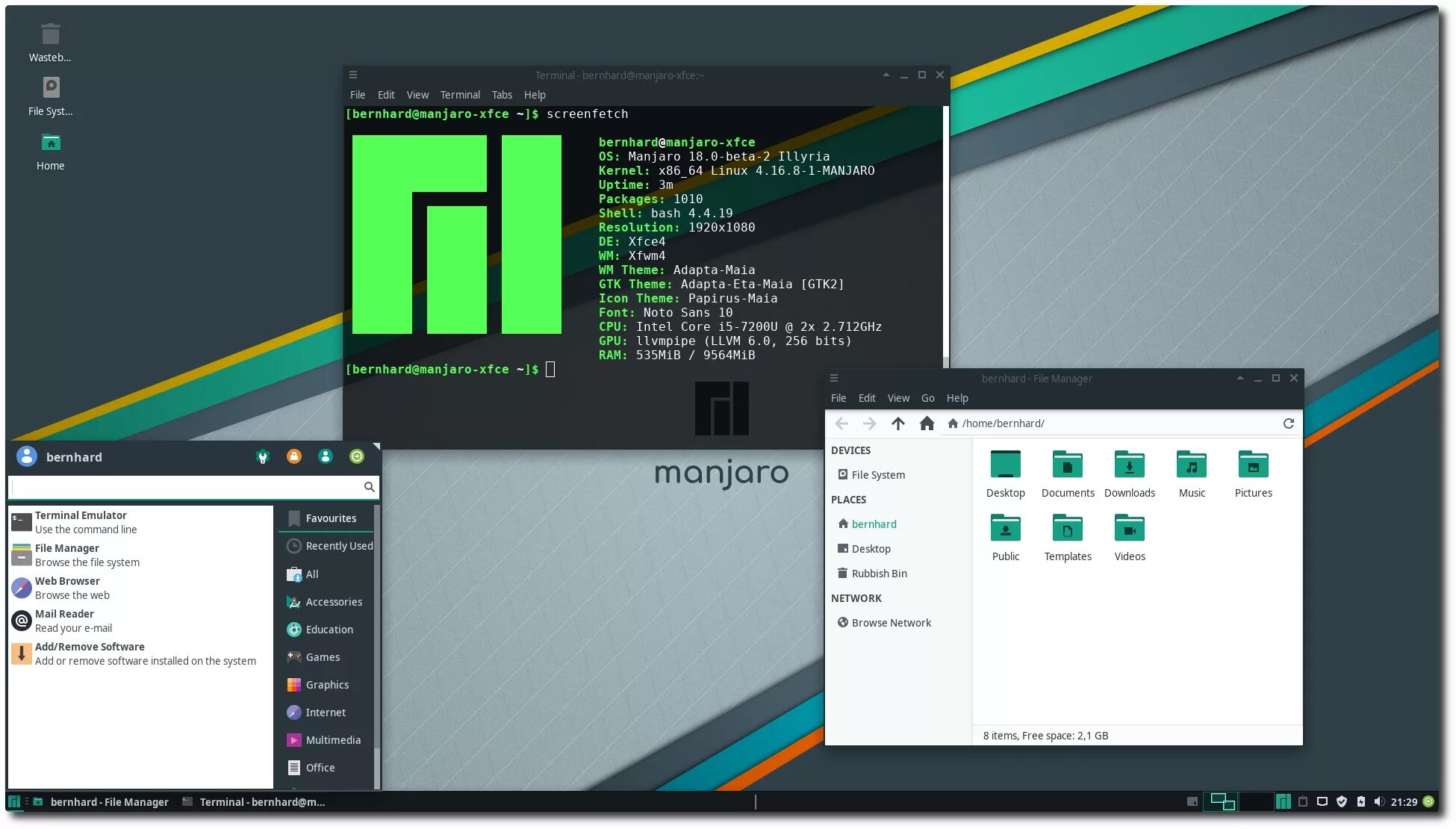Open the Tabs menu in Terminal
1456x829 pixels.
[501, 94]
